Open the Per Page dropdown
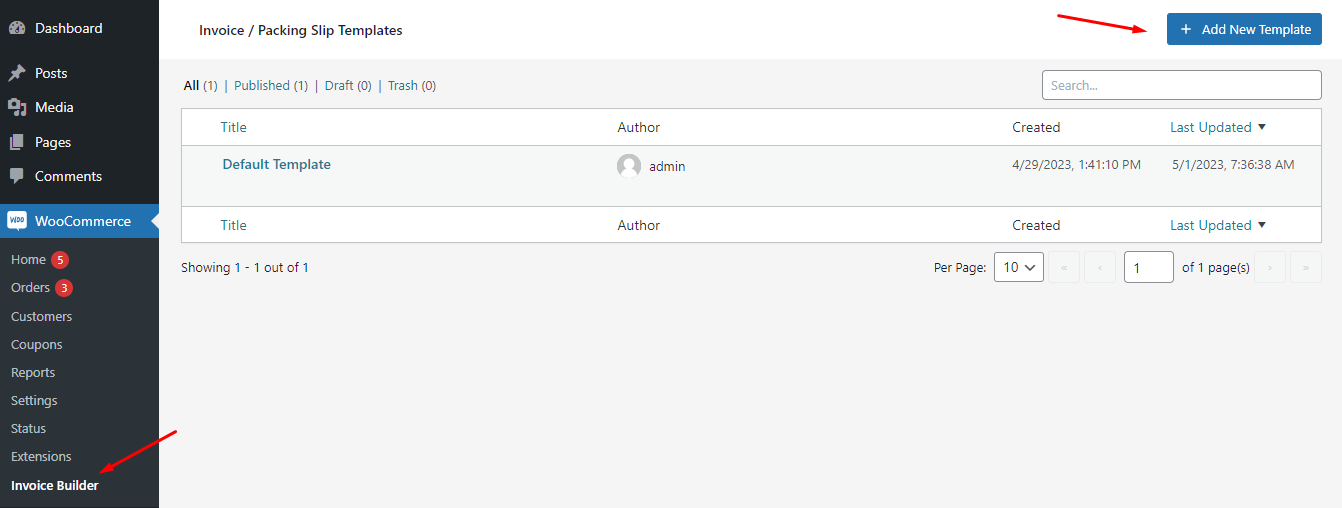 coord(1019,267)
